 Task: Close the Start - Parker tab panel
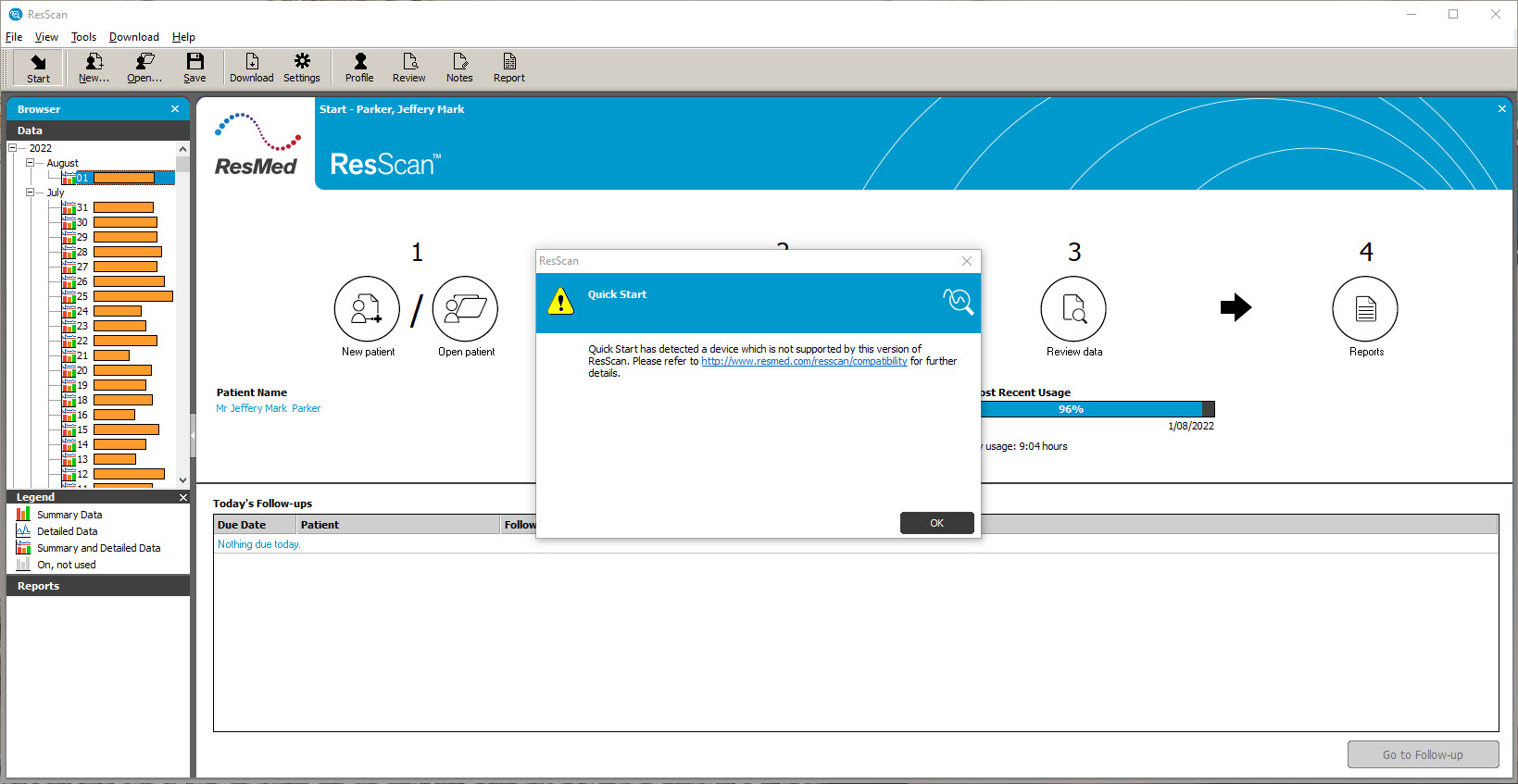pyautogui.click(x=1502, y=109)
